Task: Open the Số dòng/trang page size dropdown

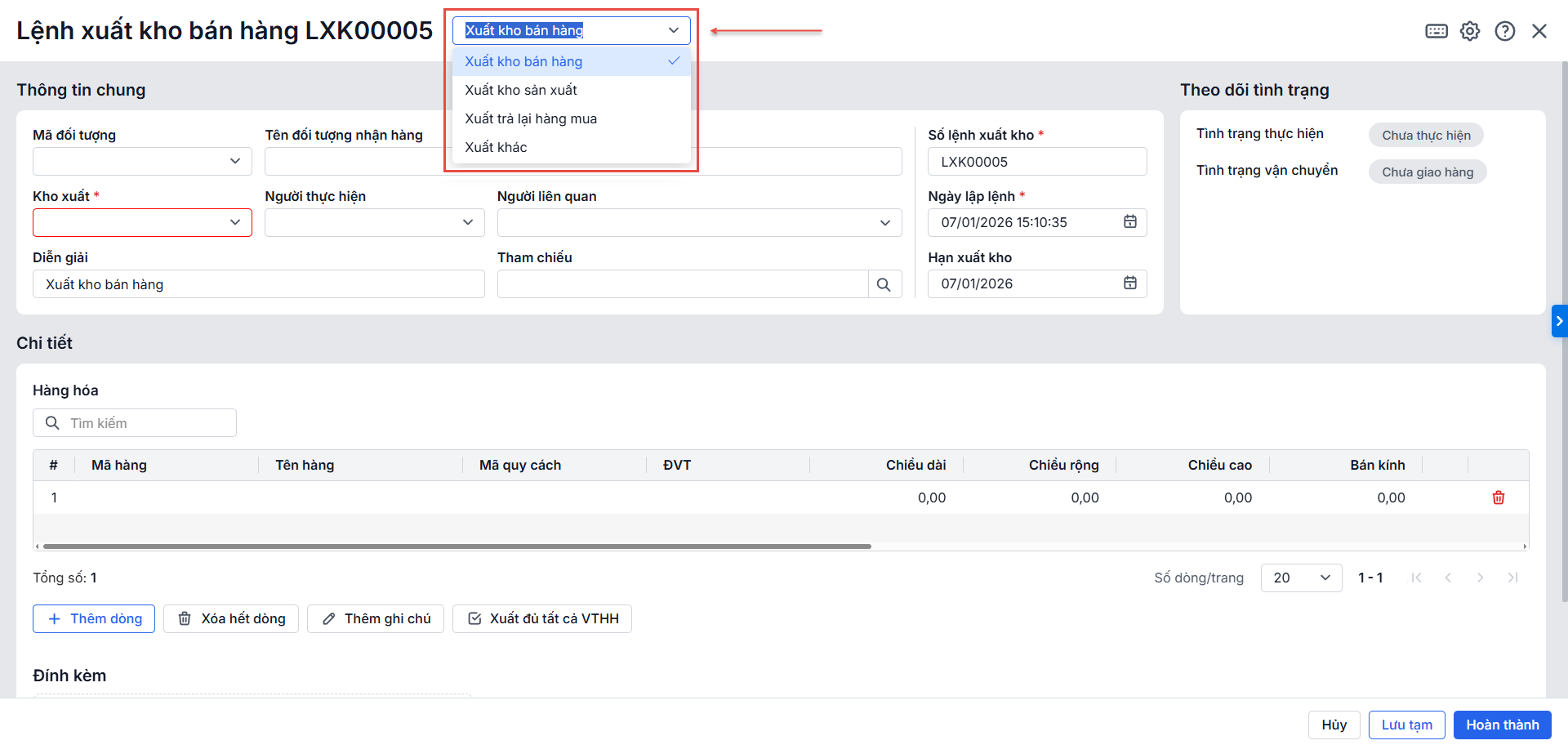Action: [1301, 578]
